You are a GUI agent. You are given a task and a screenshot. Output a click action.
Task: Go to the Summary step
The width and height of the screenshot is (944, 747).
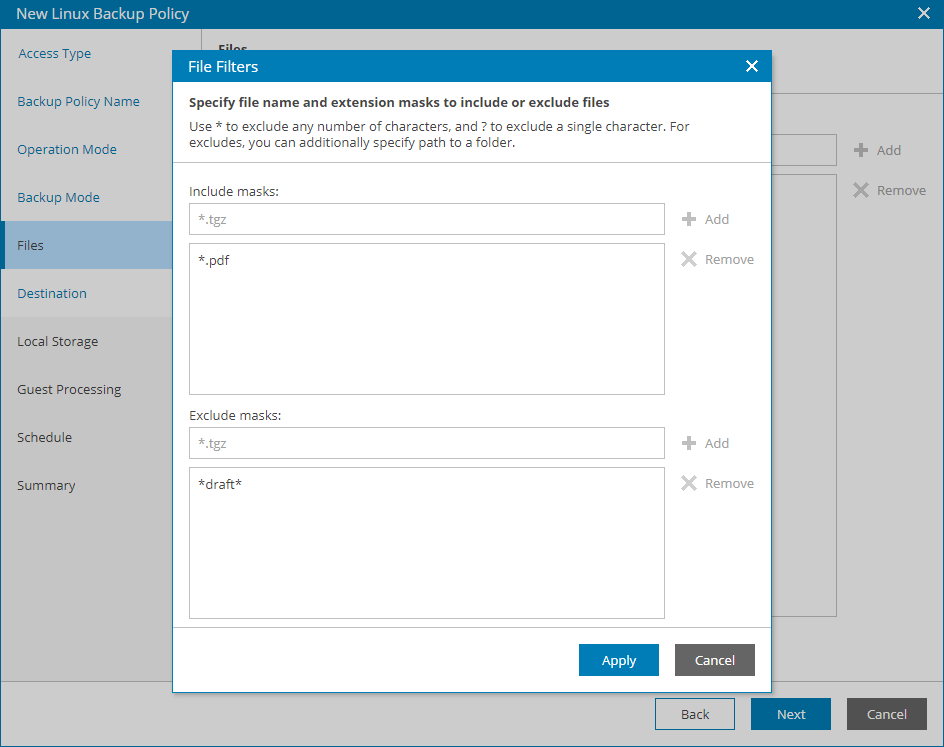46,485
